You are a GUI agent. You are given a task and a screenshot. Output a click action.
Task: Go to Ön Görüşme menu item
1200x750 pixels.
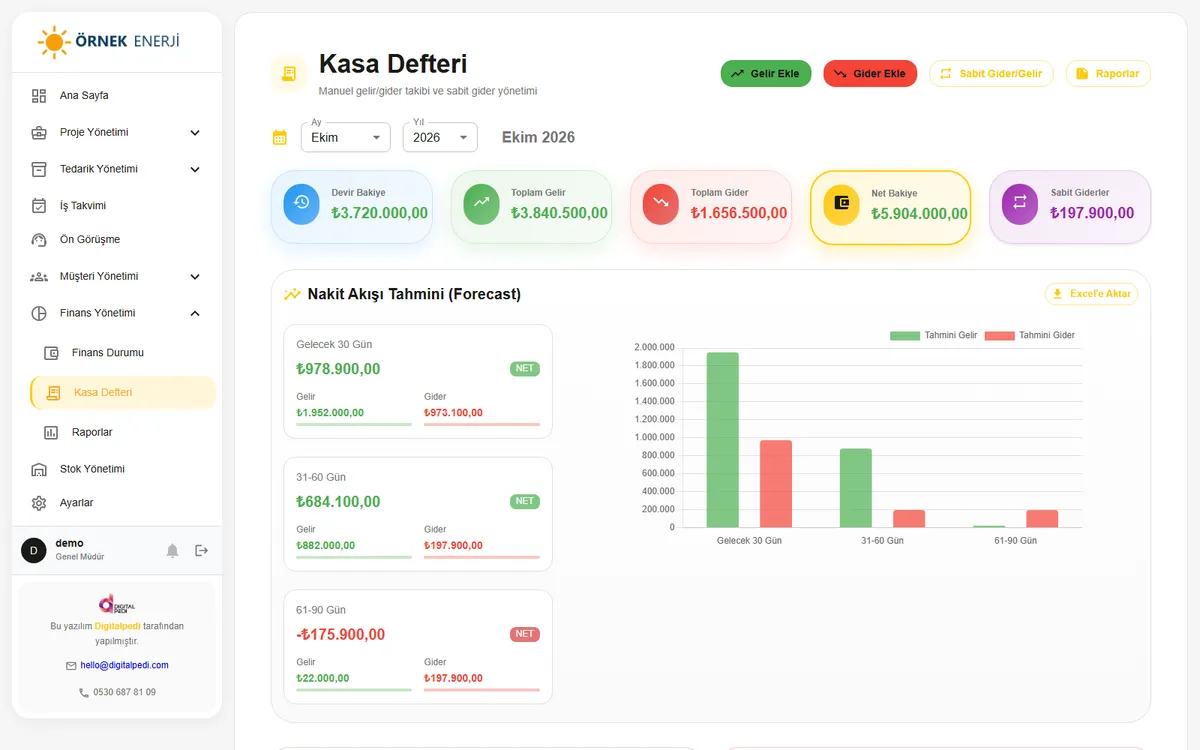117,240
